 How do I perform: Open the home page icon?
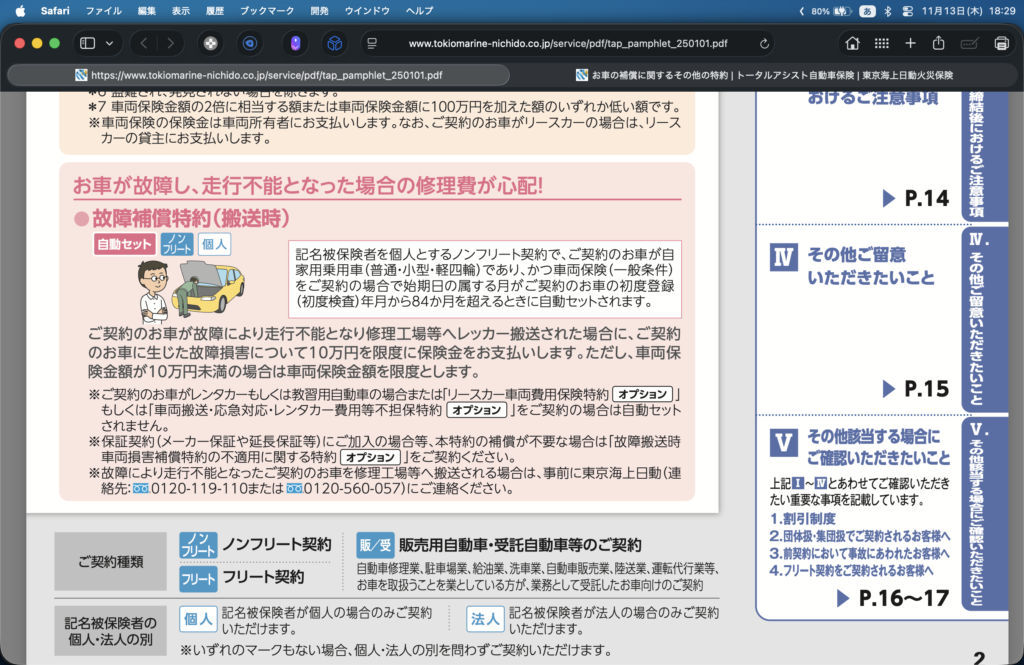(852, 44)
